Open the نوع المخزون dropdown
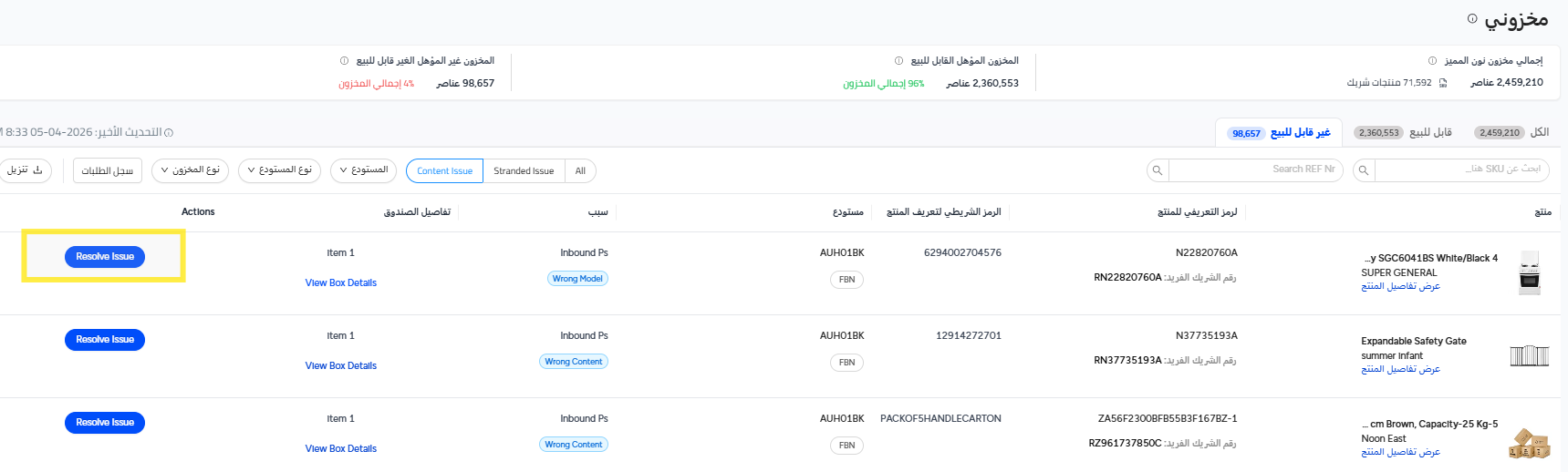1568x472 pixels. point(190,170)
